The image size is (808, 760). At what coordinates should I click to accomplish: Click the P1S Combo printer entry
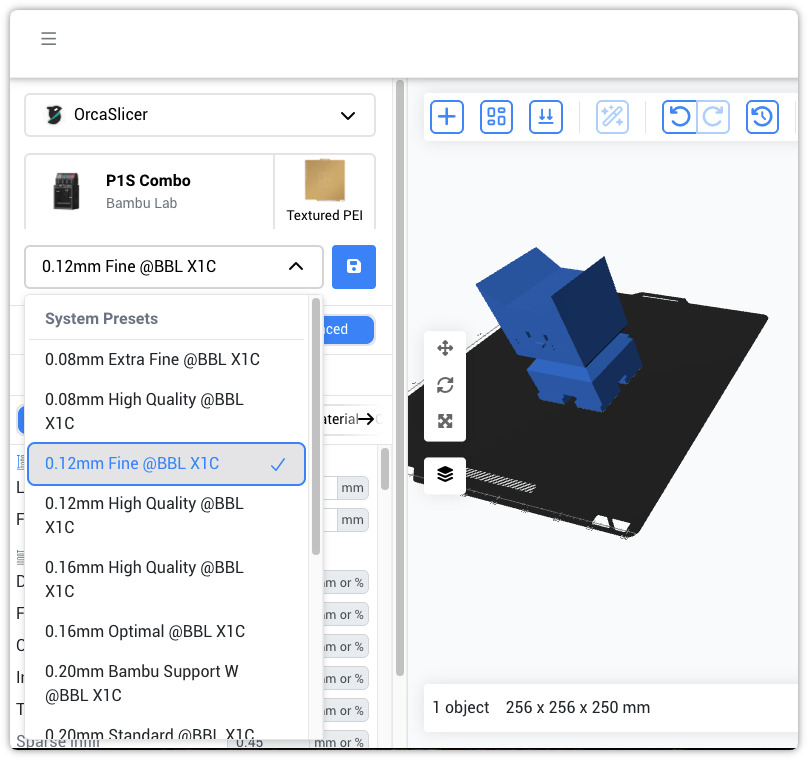[148, 190]
